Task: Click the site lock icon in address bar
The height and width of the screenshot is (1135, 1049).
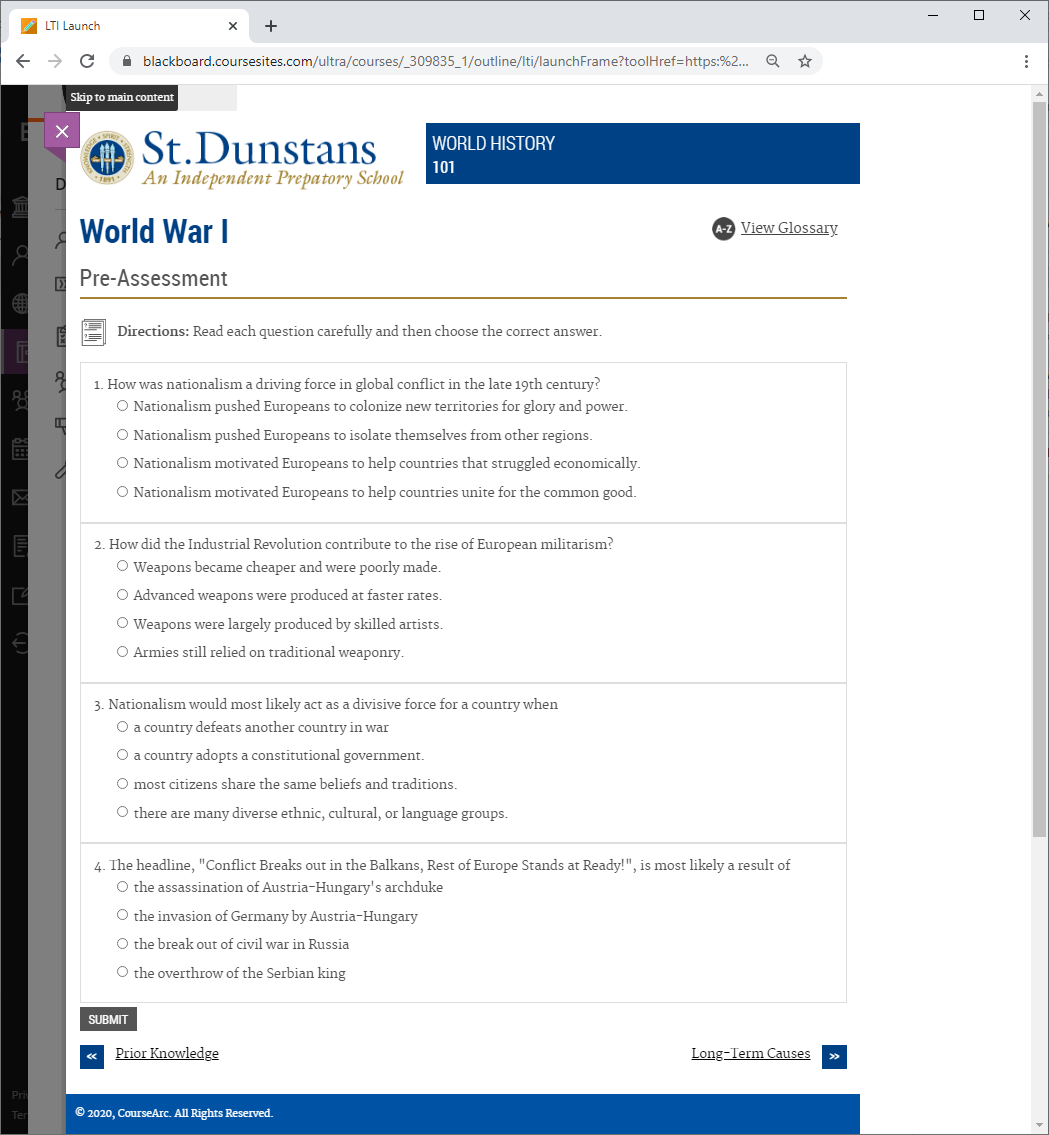Action: click(127, 62)
